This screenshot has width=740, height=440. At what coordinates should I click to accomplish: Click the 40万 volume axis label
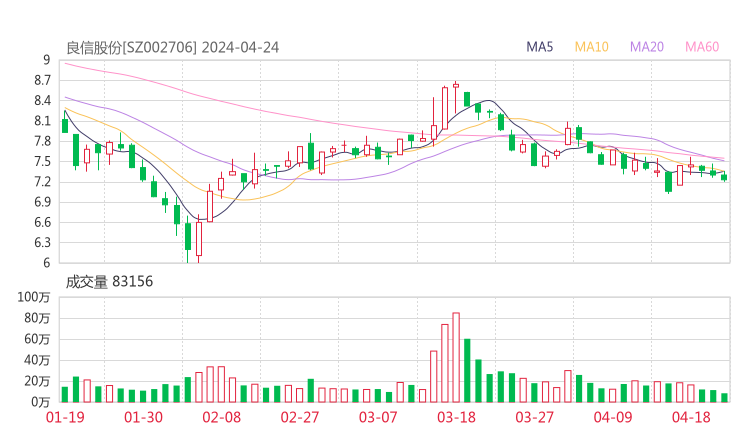[37, 360]
